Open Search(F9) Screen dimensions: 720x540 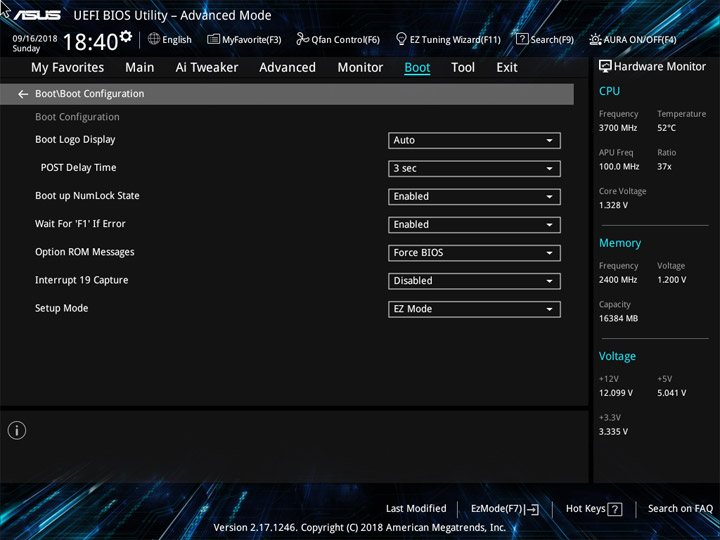coord(545,39)
